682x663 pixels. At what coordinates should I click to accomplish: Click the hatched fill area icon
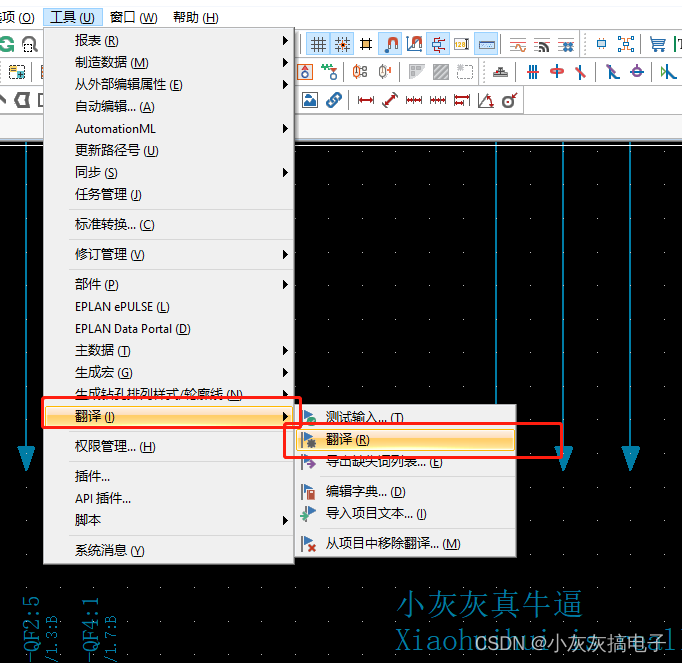coord(441,72)
